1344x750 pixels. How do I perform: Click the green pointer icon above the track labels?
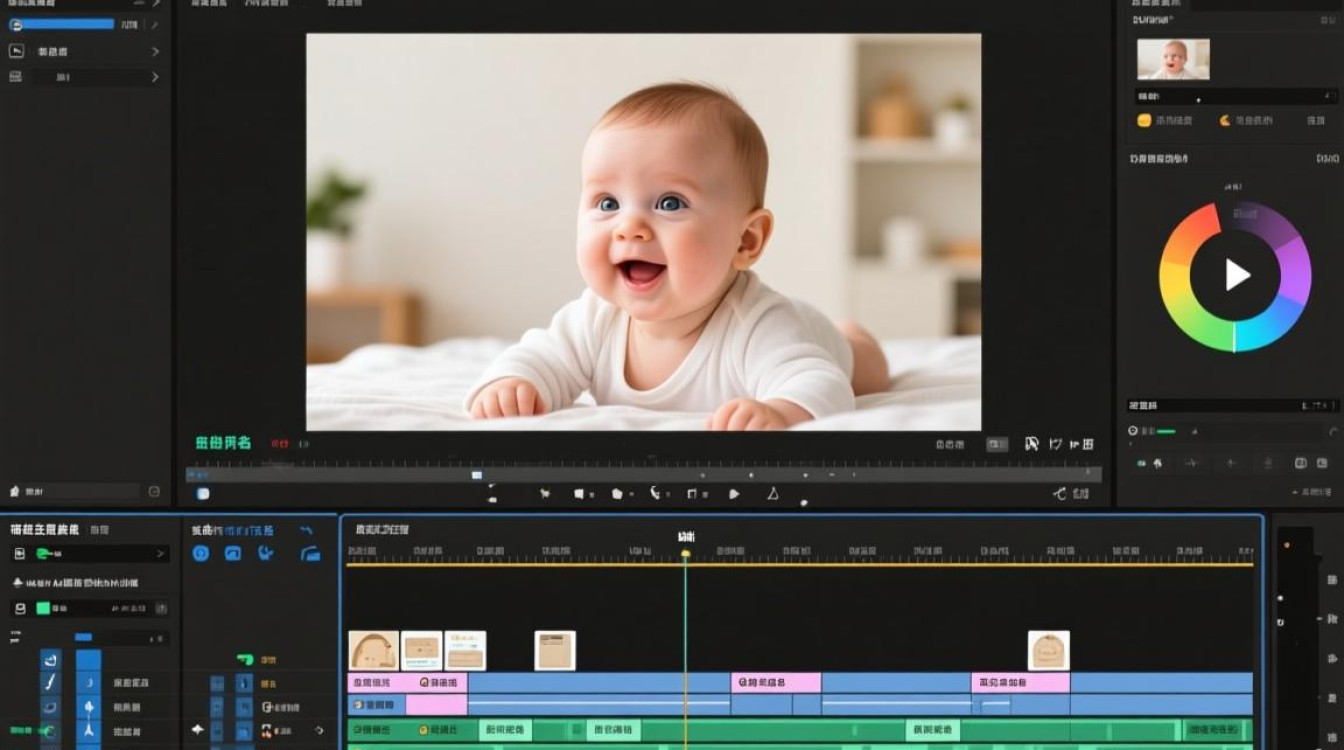pos(245,659)
